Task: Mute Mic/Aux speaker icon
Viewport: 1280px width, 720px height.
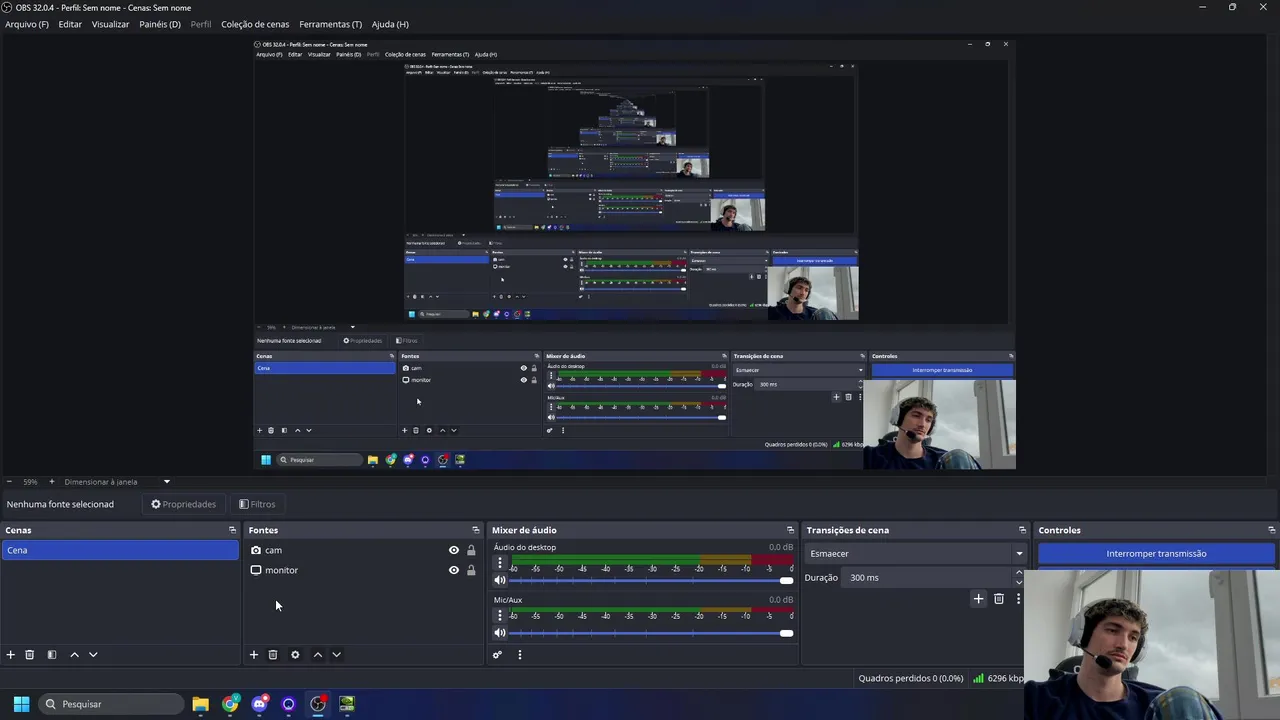Action: [x=500, y=633]
